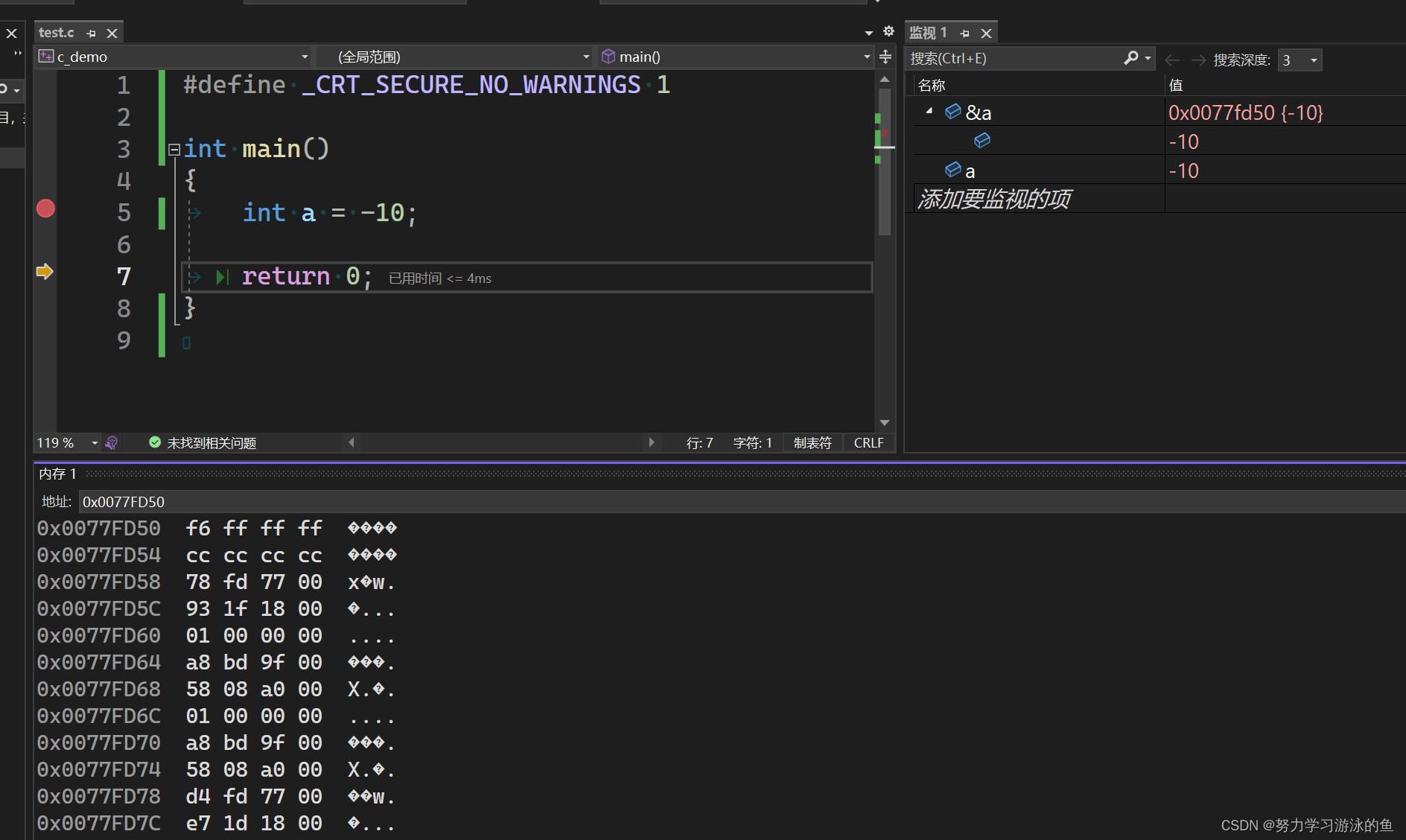Click the memory address field 0x0077FD50
Screen dimensions: 1406x840
(x=742, y=502)
